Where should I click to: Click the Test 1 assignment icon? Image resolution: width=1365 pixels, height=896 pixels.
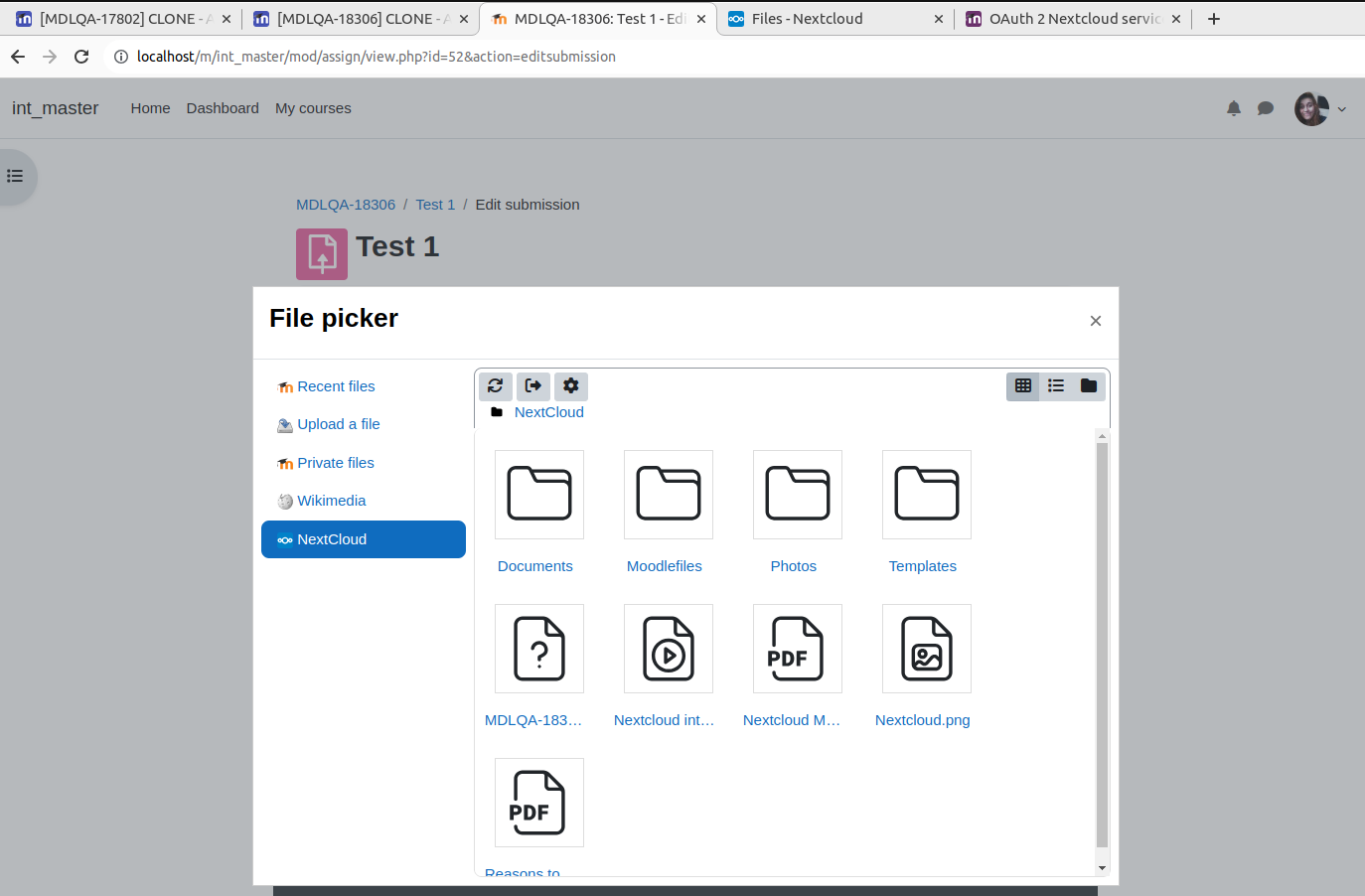coord(322,254)
